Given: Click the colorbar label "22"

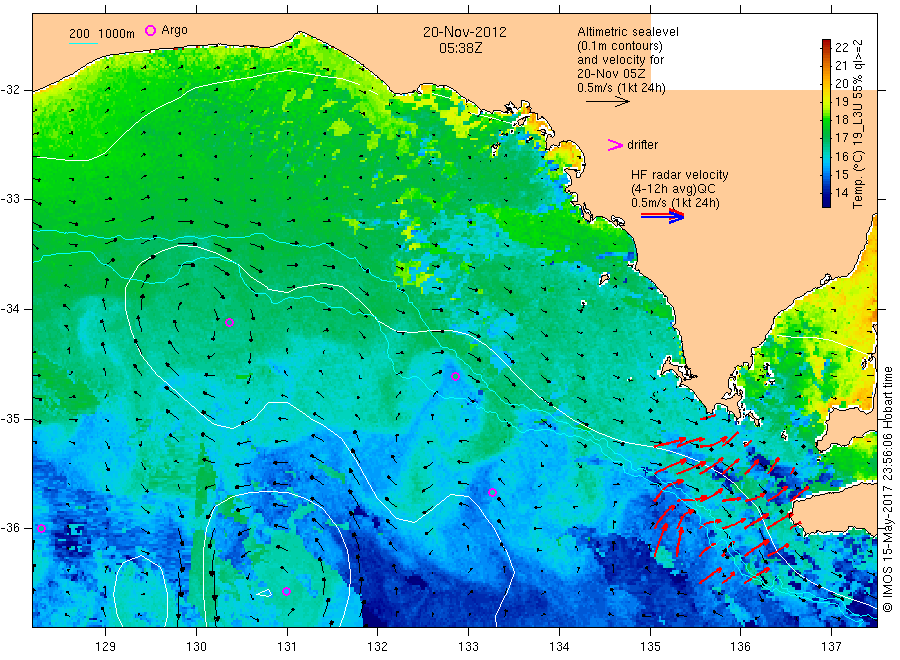Looking at the screenshot, I should tap(841, 48).
